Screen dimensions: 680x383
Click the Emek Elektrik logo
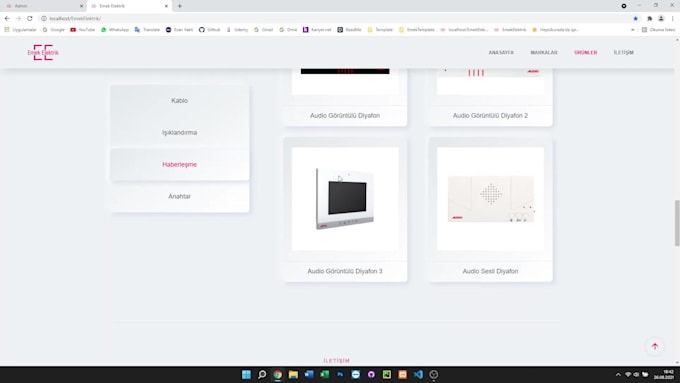click(x=43, y=52)
